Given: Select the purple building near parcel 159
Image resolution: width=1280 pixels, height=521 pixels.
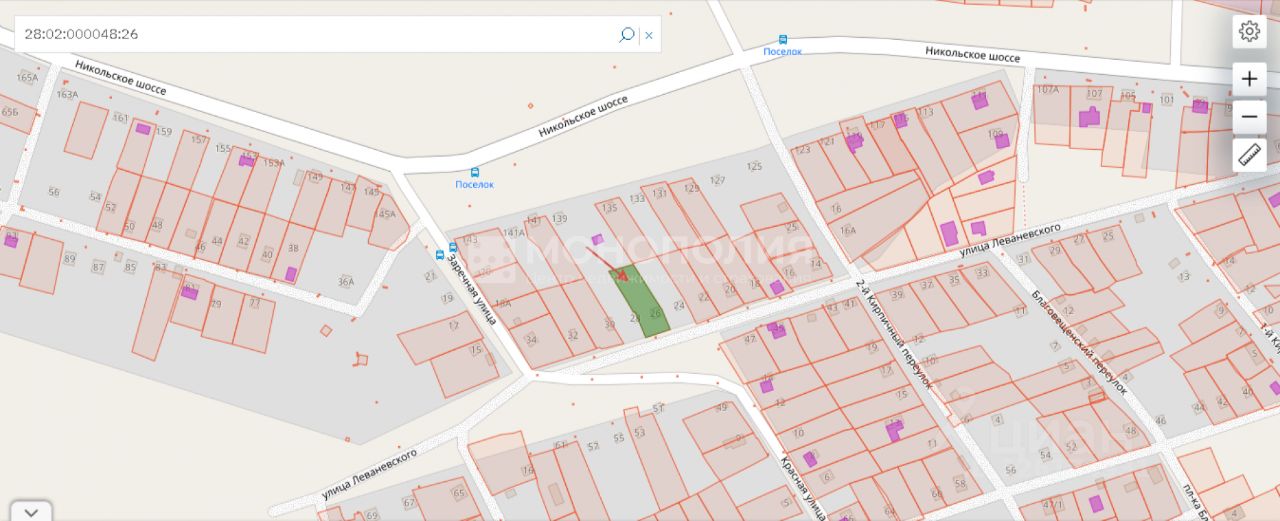Looking at the screenshot, I should pyautogui.click(x=143, y=129).
